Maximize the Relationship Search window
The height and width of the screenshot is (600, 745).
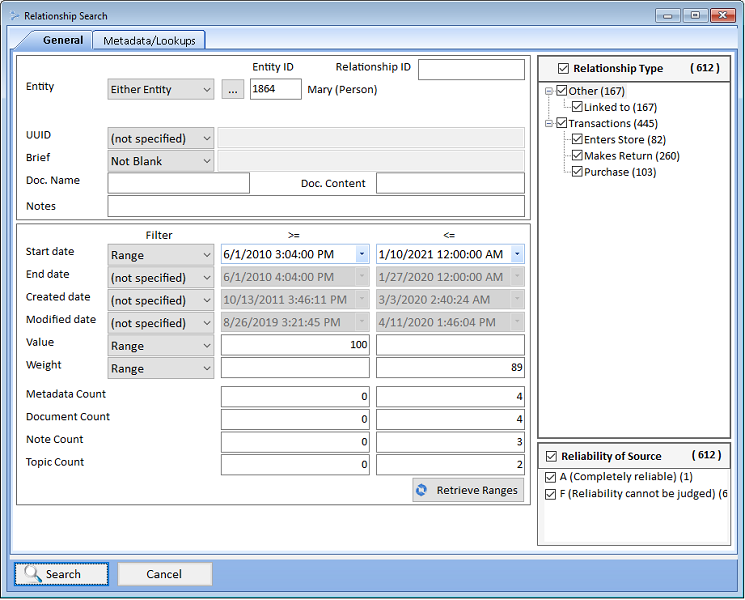click(695, 15)
